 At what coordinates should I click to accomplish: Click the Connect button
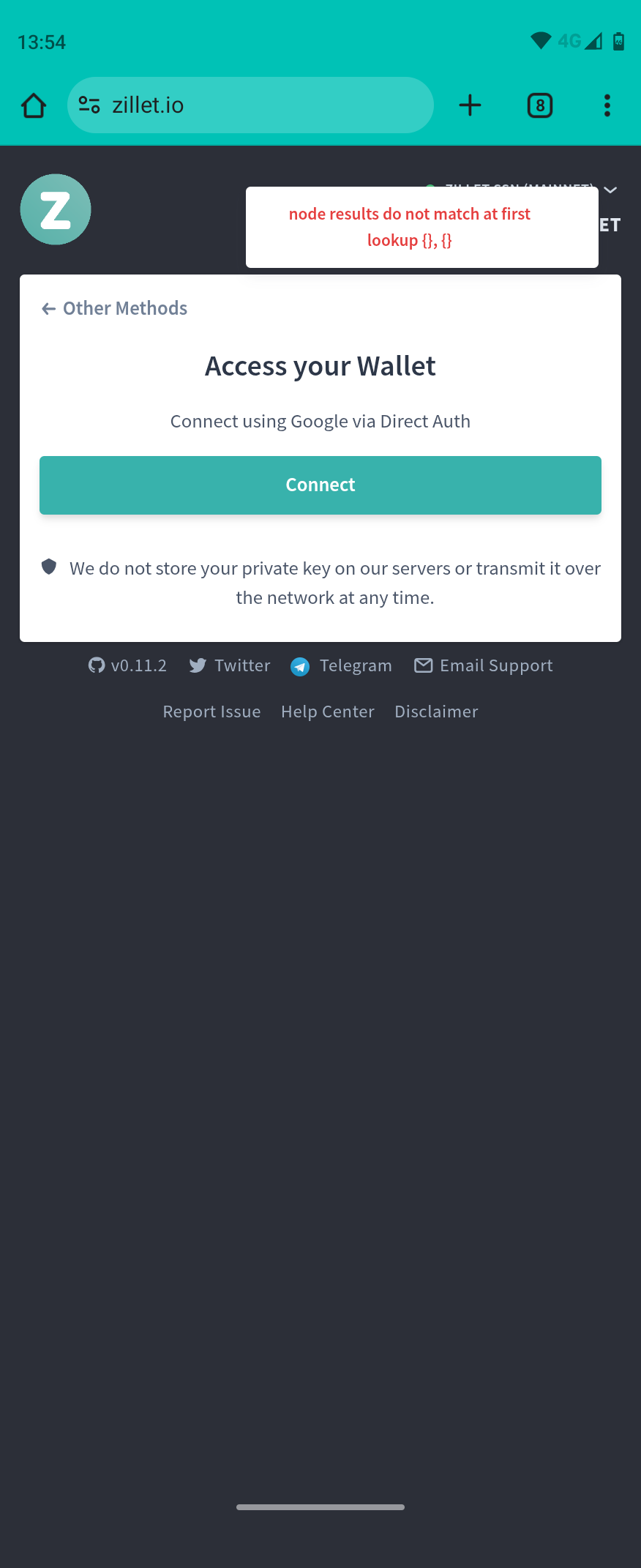(320, 485)
